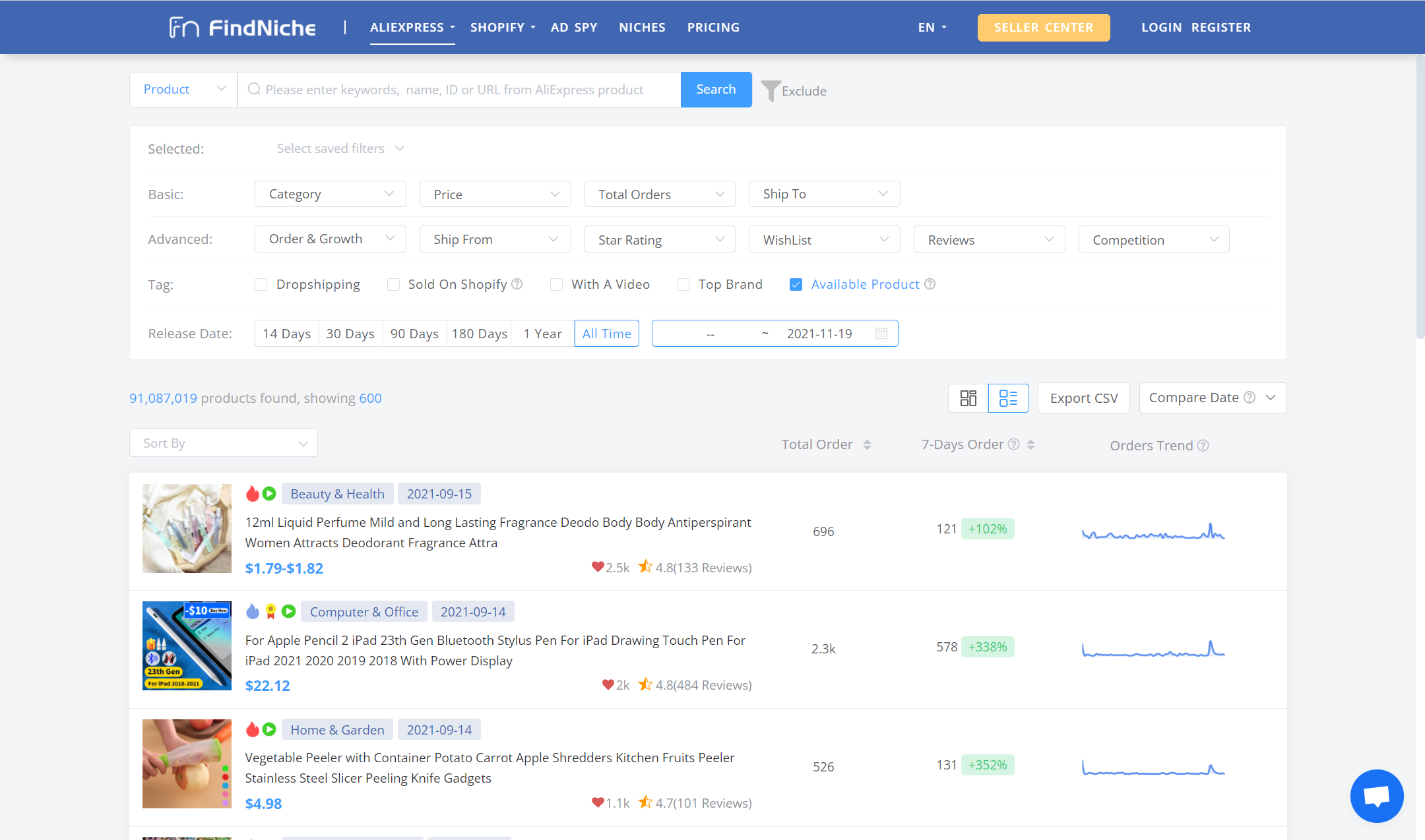Switch to list view layout icon
Image resolution: width=1425 pixels, height=840 pixels.
pyautogui.click(x=1008, y=398)
